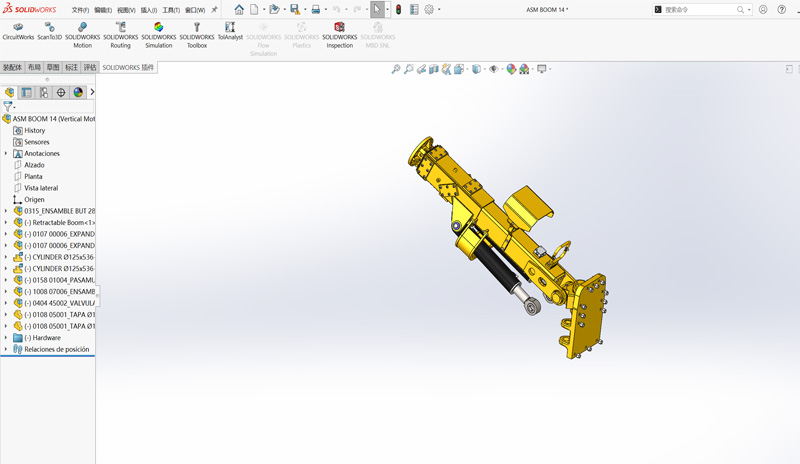Zoom to fit the model view
800x464 pixels.
pos(396,69)
